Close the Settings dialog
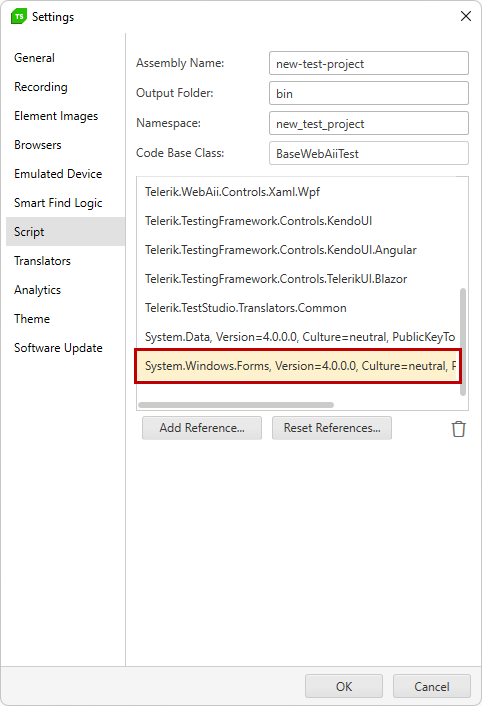 [x=466, y=16]
